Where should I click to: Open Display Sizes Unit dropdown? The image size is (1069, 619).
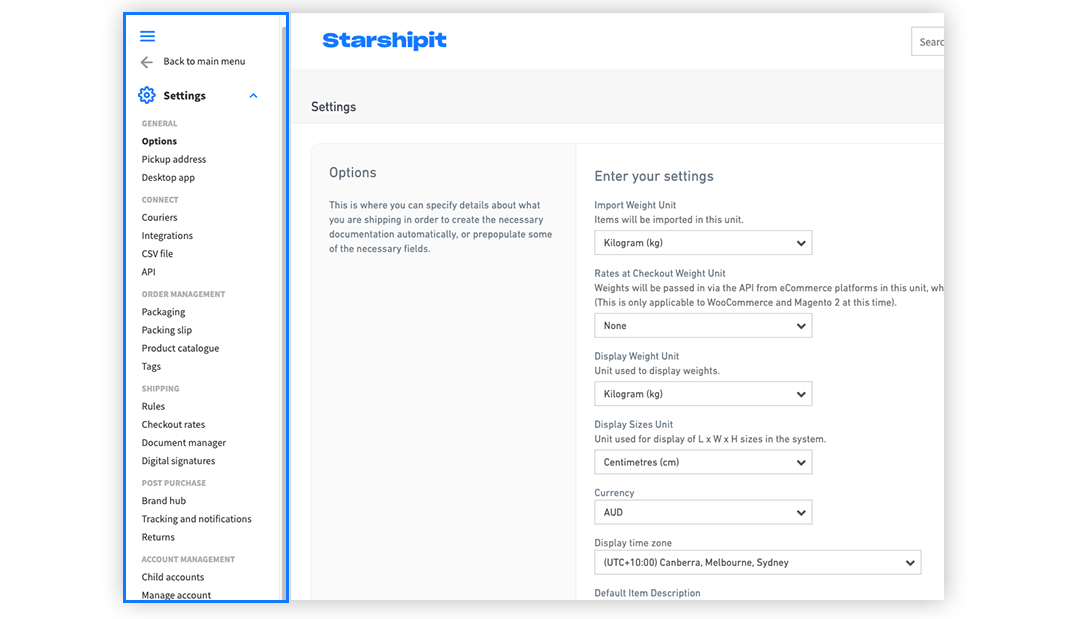pos(703,462)
